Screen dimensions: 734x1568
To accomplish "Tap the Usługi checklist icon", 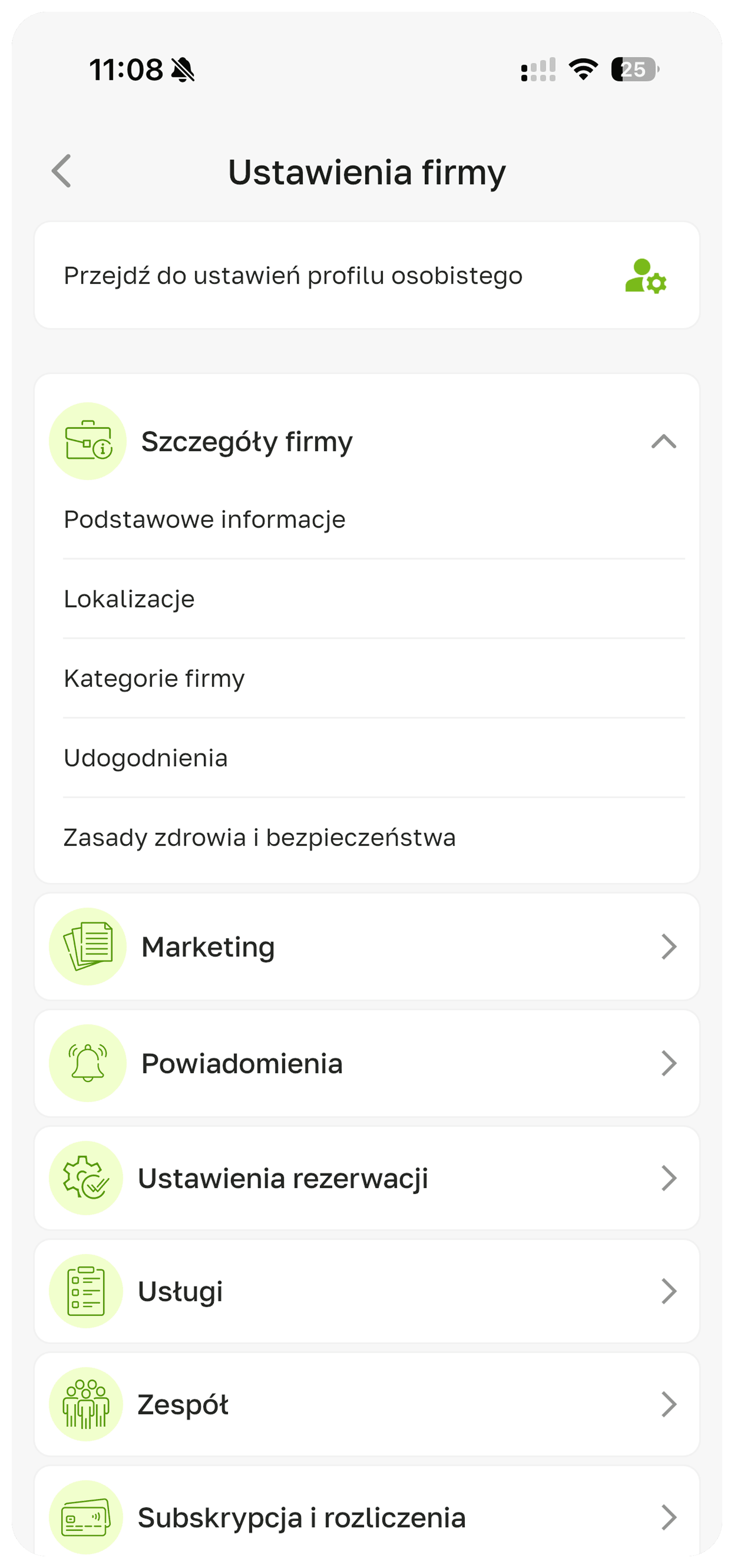I will 86,1291.
